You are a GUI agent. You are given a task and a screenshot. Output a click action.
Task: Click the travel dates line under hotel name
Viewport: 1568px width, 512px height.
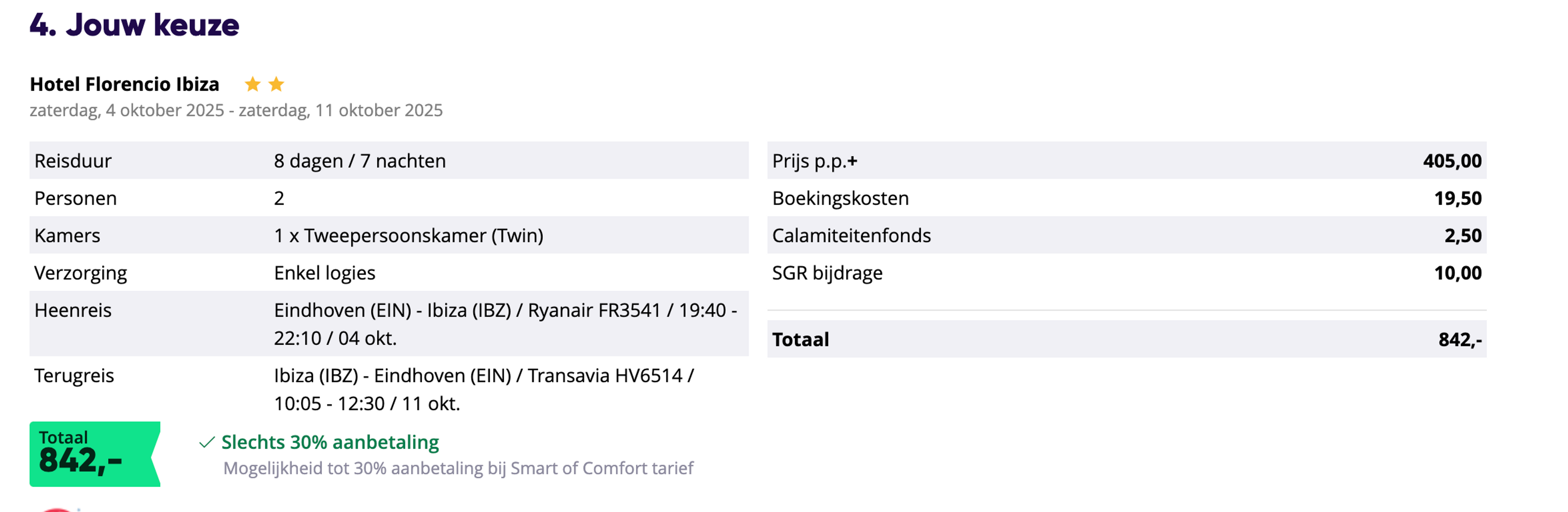(236, 110)
